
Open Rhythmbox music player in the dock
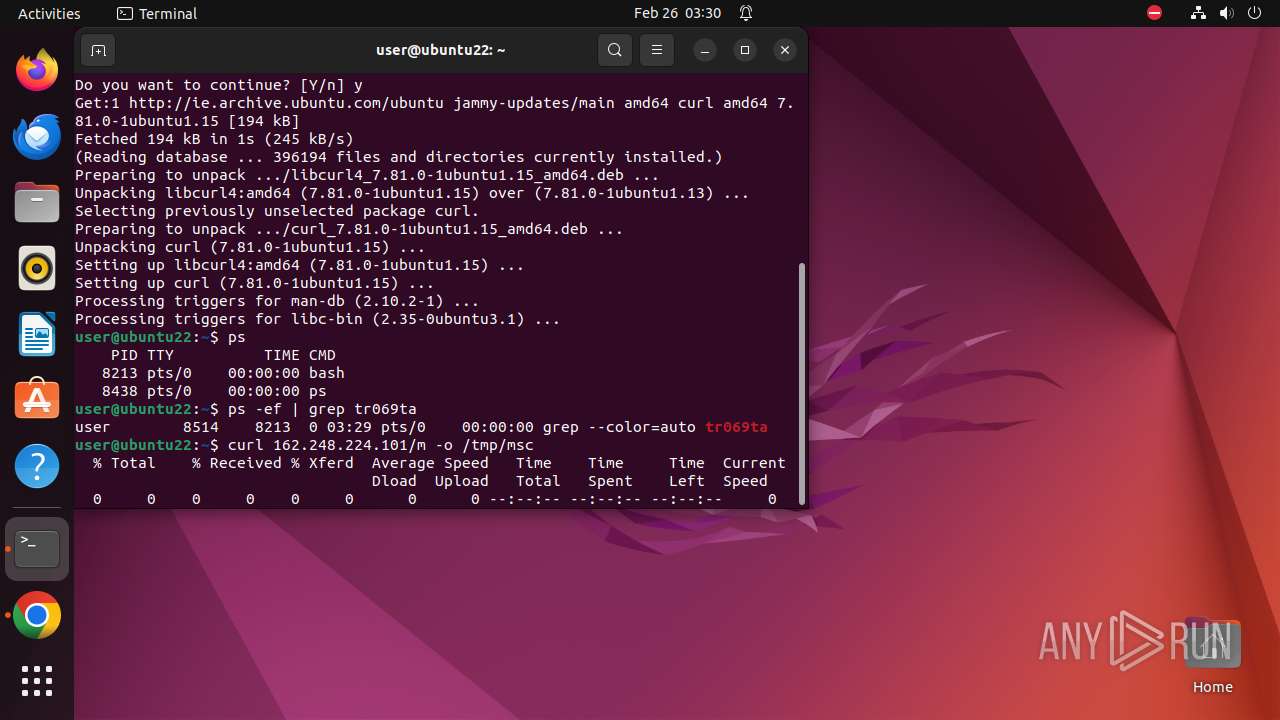[37, 268]
